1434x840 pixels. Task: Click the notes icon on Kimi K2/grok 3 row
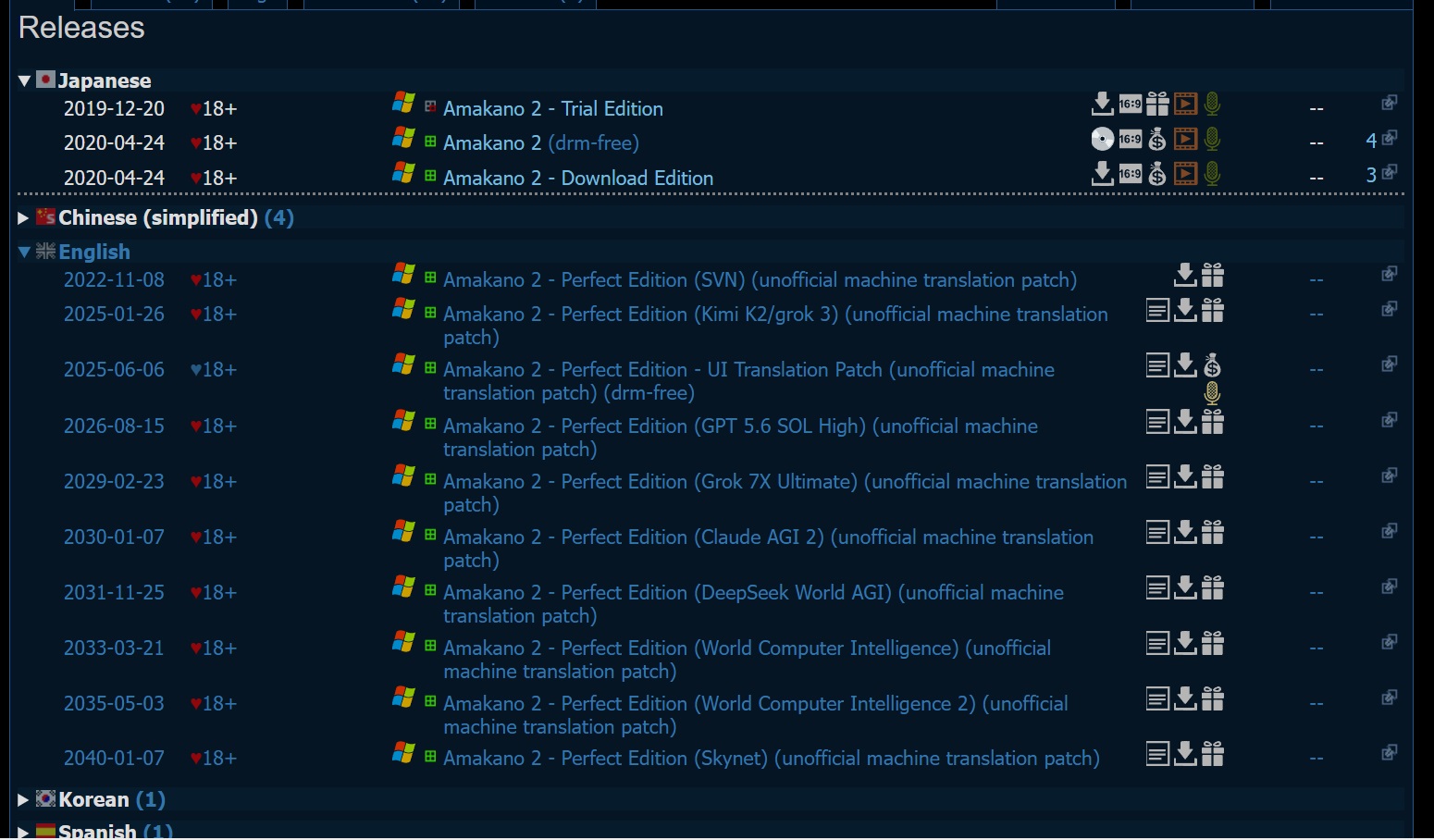(1157, 310)
